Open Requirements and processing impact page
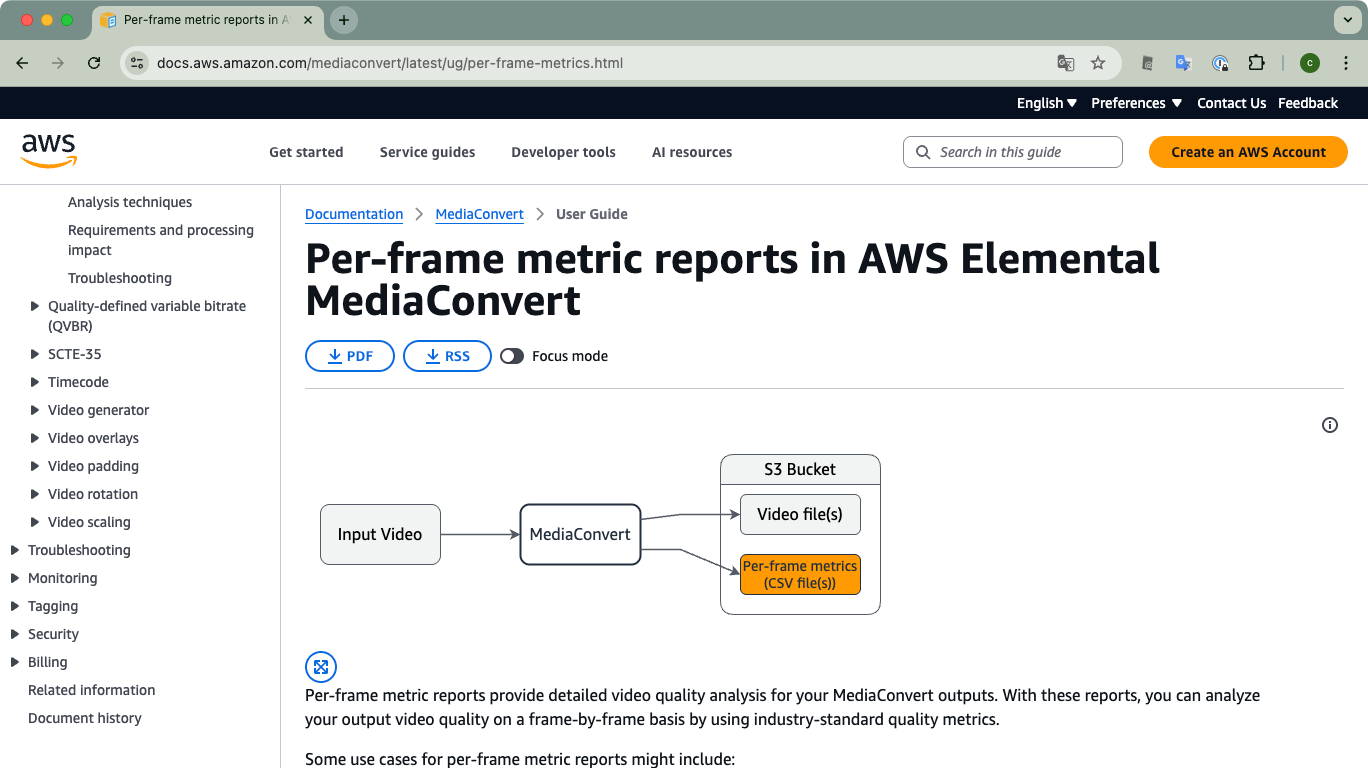Image resolution: width=1368 pixels, height=768 pixels. click(x=161, y=240)
